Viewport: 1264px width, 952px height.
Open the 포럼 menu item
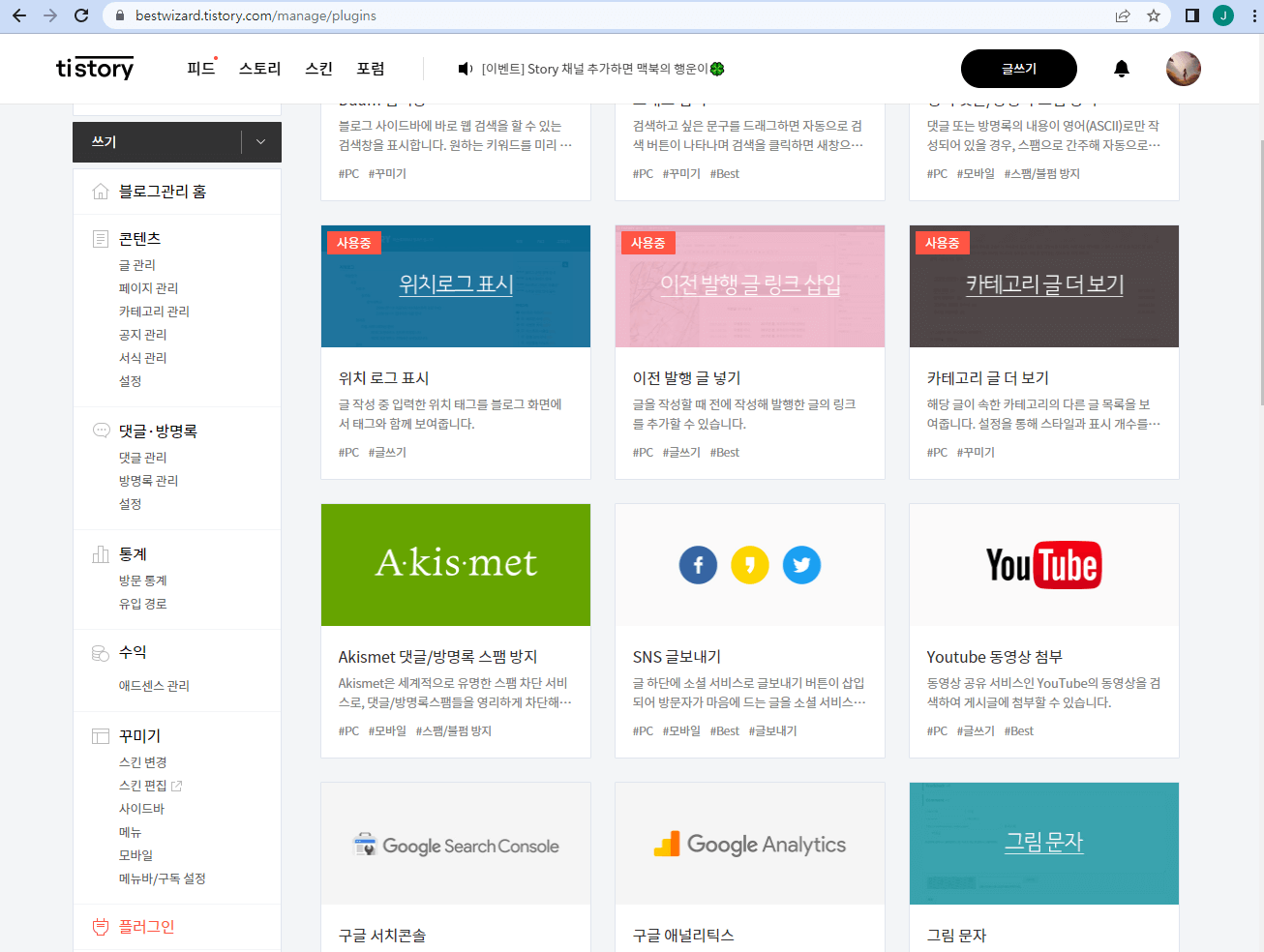coord(371,68)
